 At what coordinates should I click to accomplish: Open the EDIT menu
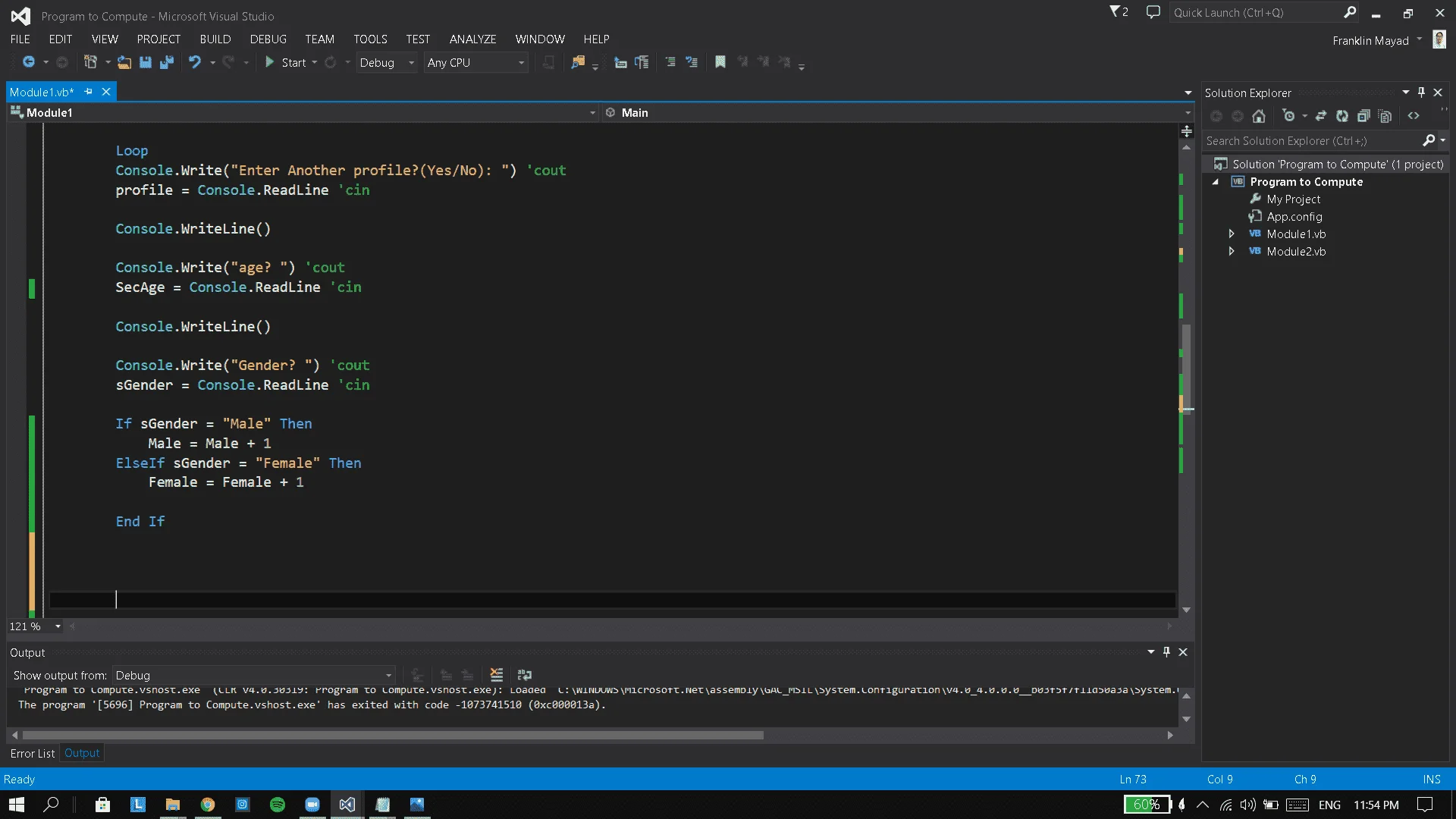tap(61, 39)
